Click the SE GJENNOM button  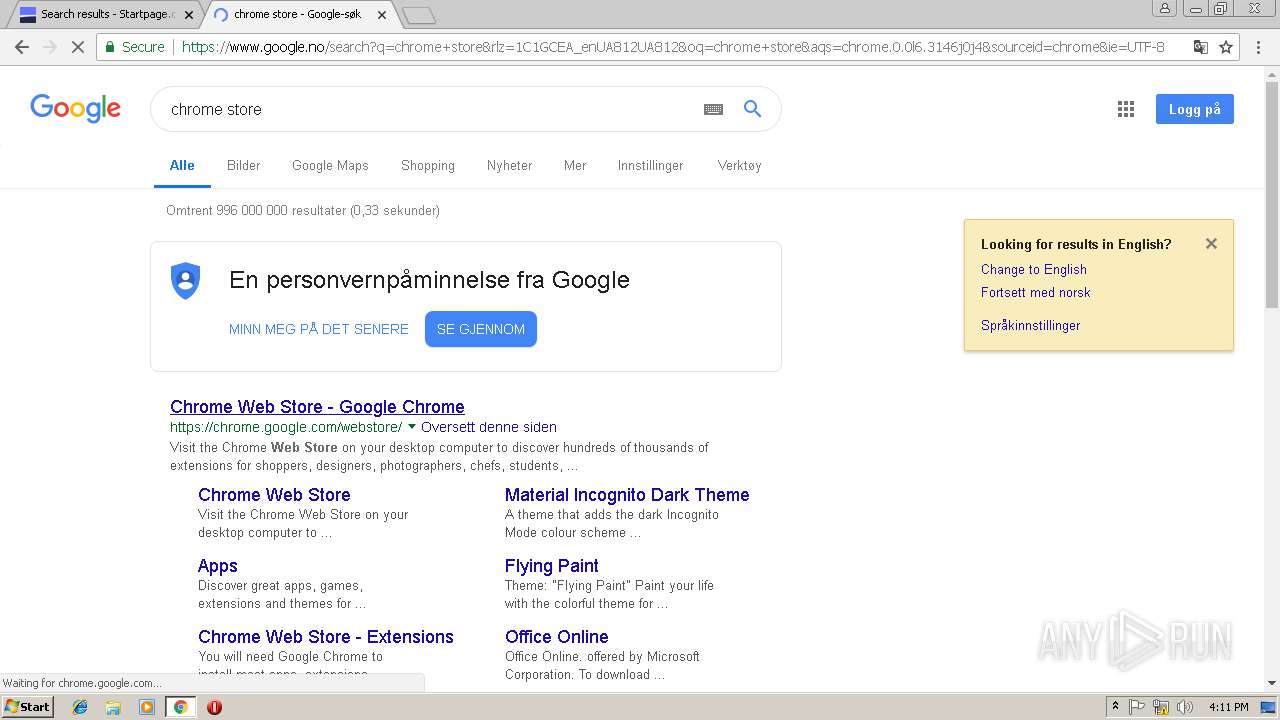click(x=481, y=329)
